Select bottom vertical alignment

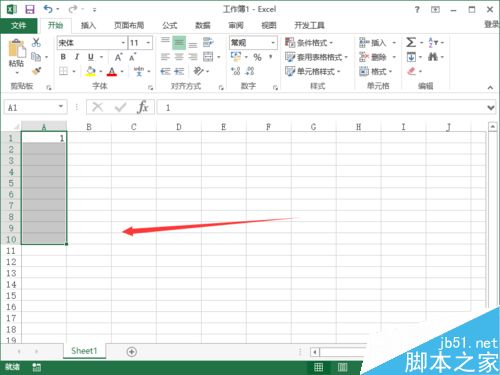click(x=193, y=44)
